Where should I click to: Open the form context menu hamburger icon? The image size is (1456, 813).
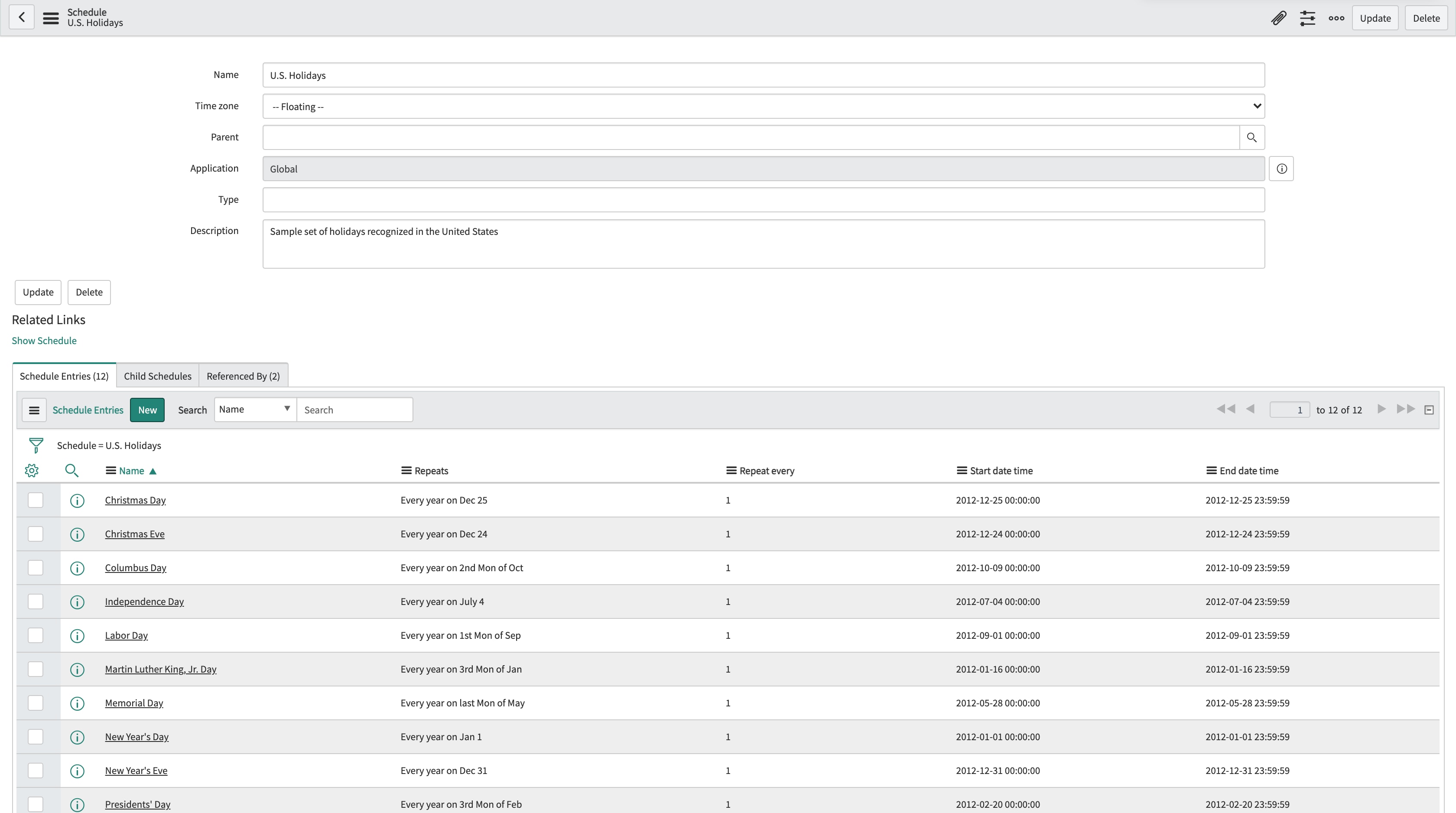50,17
